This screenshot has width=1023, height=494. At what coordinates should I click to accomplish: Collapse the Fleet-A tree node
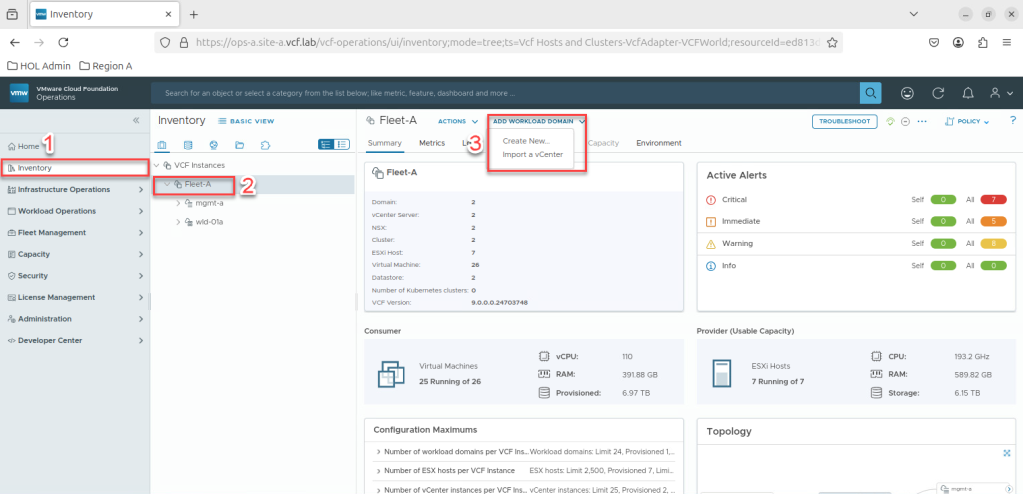167,185
